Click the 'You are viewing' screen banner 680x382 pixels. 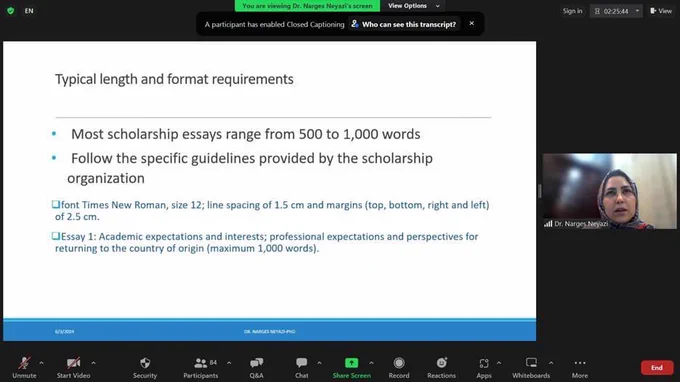click(307, 6)
